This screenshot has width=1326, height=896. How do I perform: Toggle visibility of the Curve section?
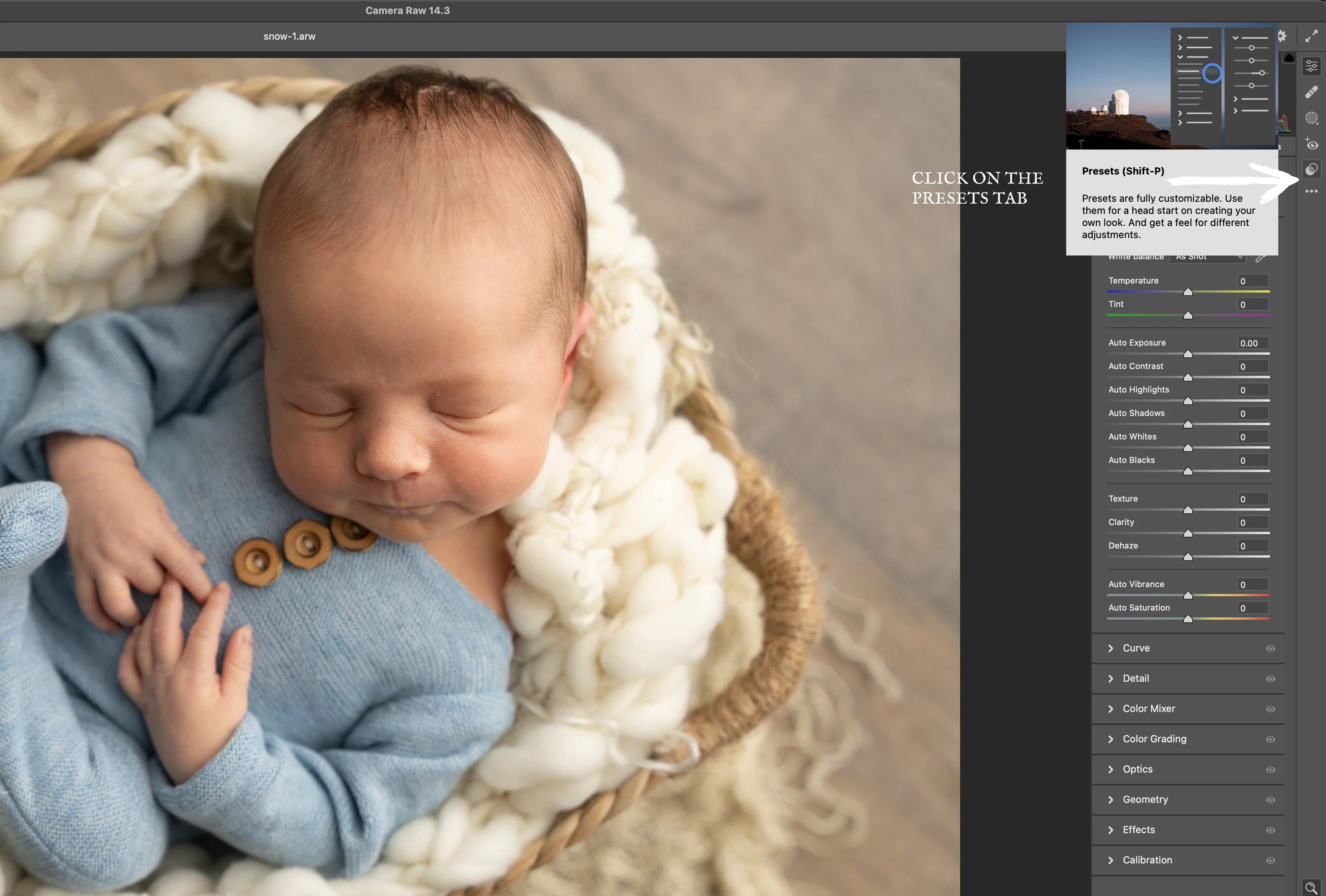coord(1270,648)
